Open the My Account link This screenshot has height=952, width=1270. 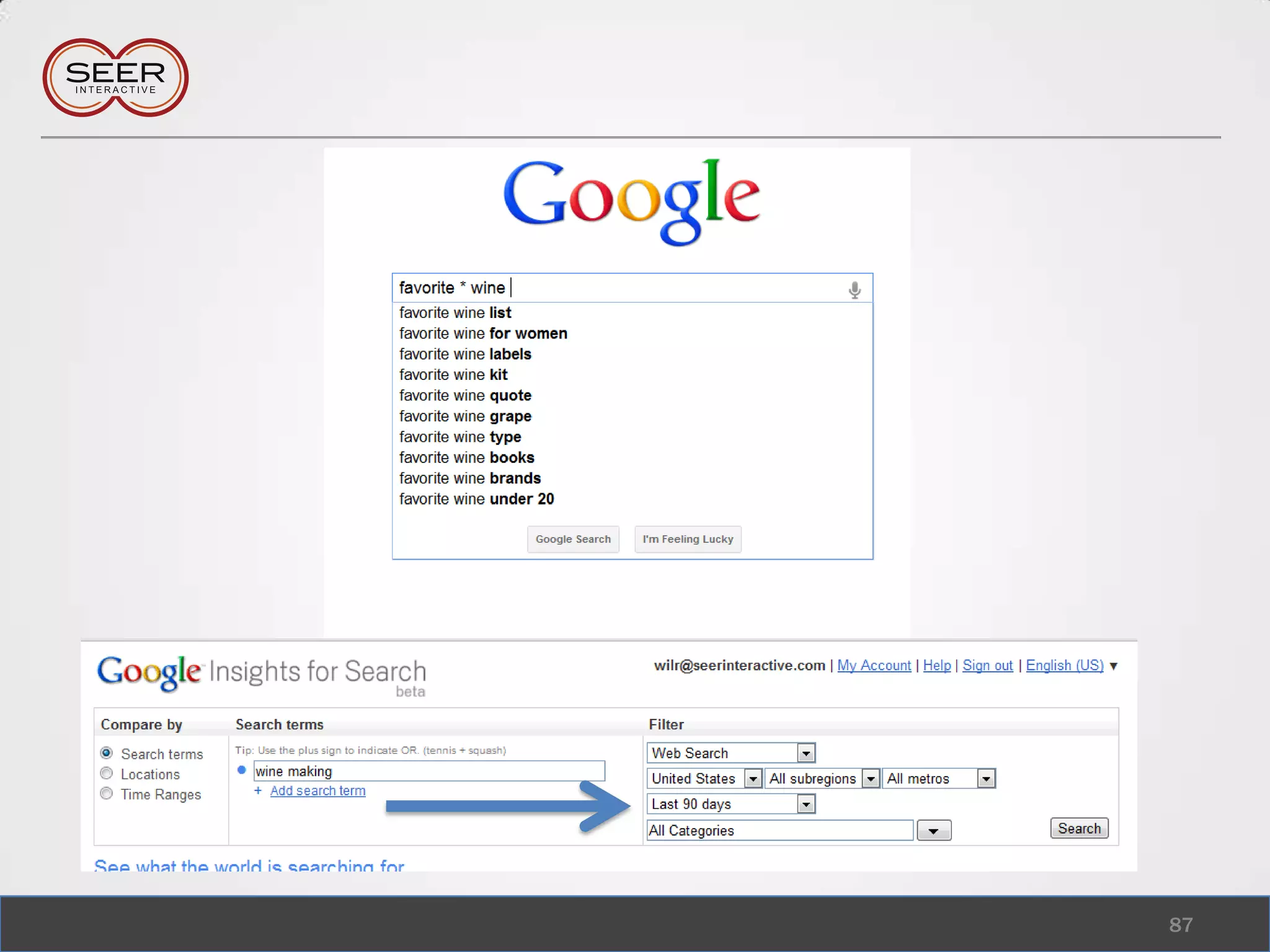click(874, 666)
